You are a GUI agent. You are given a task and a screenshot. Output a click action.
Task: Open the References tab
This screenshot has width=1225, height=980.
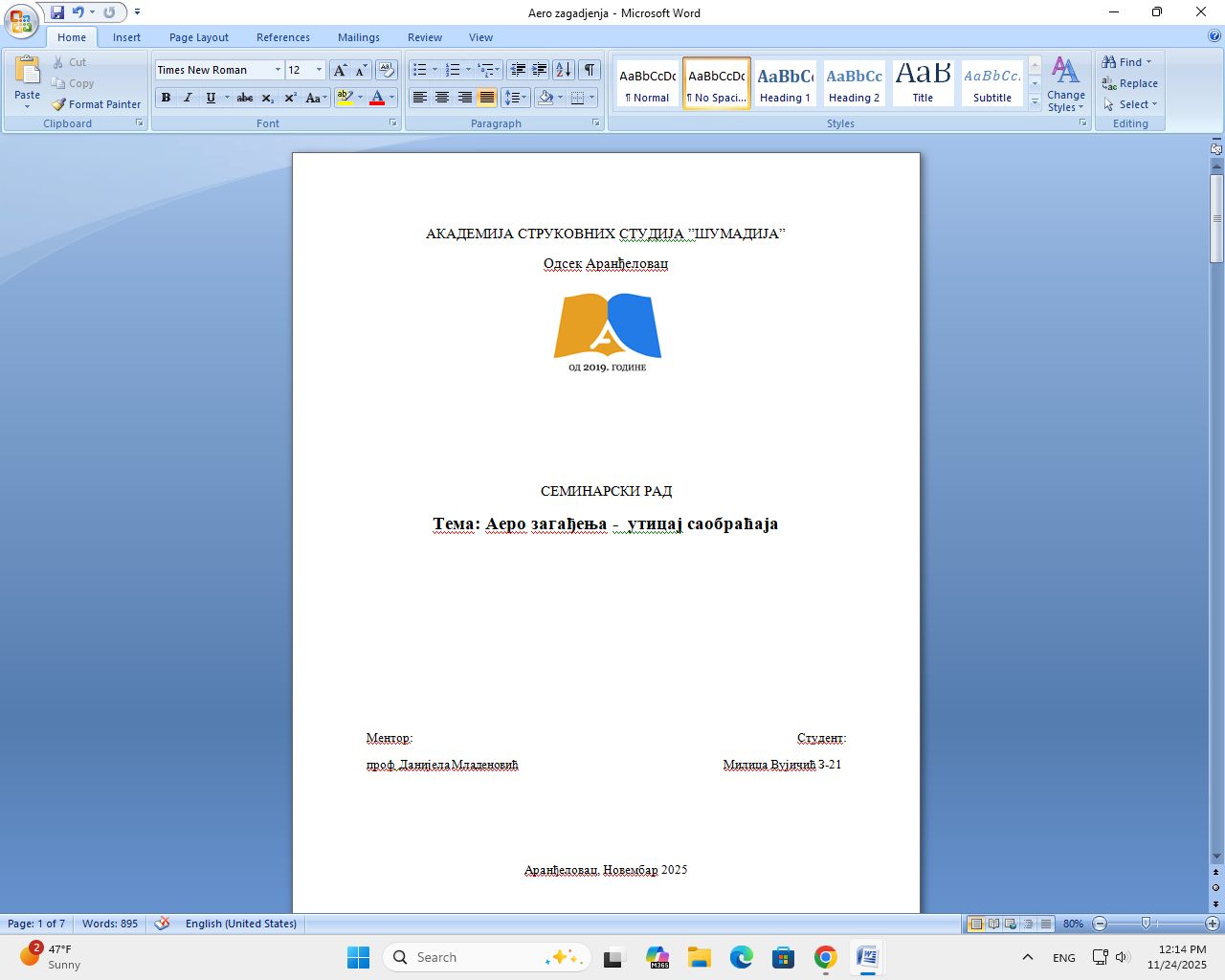click(x=282, y=37)
